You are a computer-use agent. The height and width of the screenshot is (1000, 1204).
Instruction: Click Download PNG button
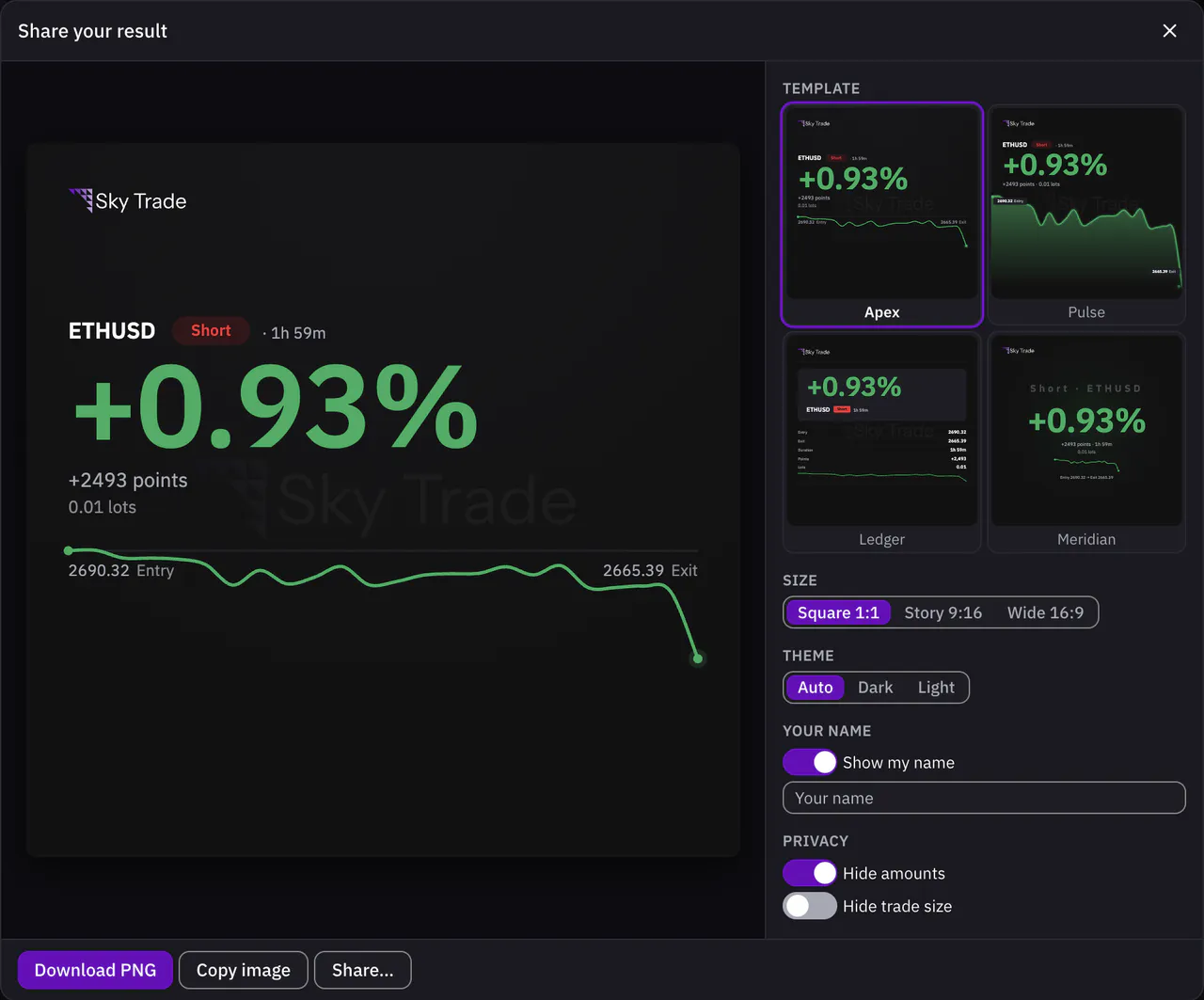95,970
